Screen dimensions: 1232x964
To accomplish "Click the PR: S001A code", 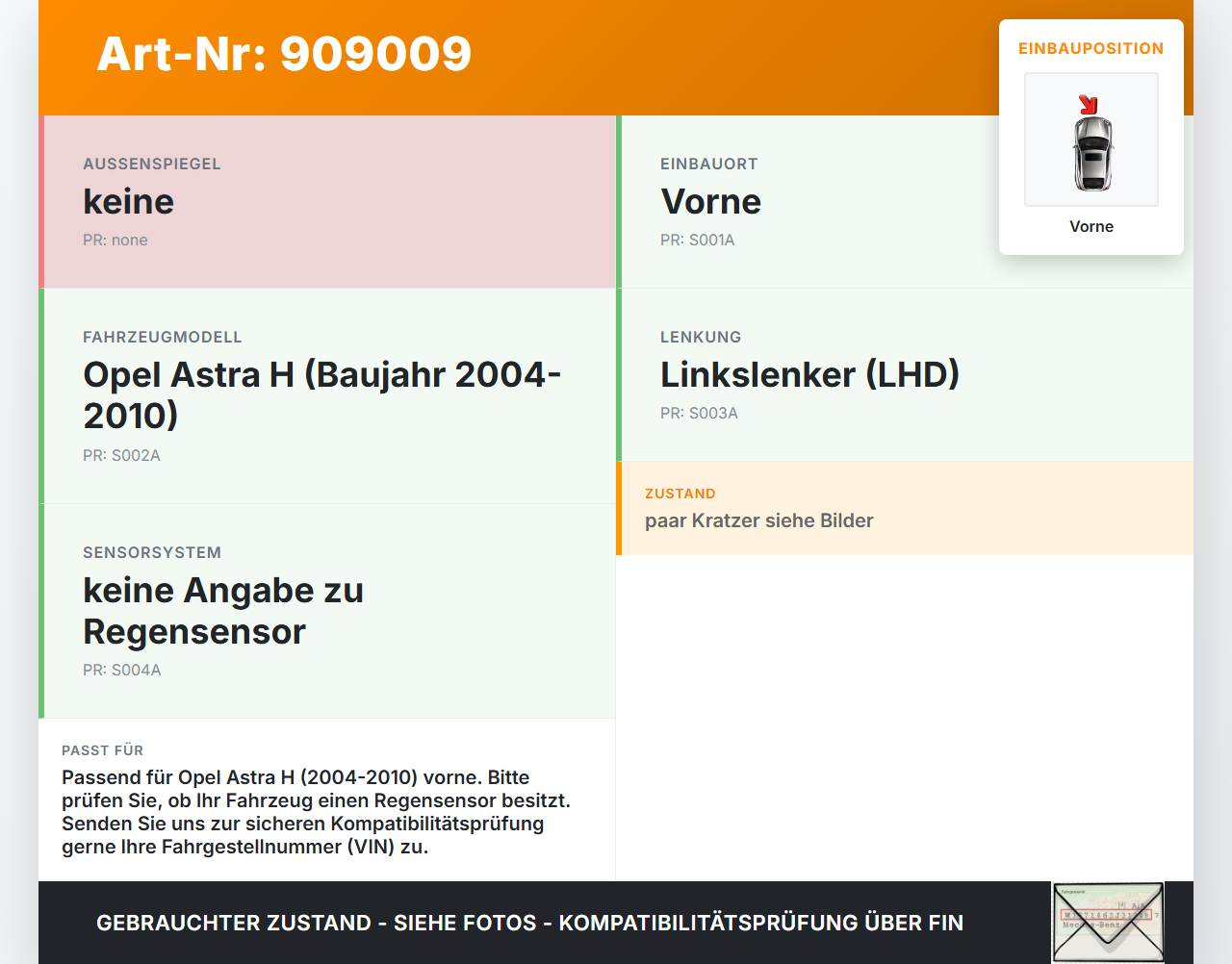I will tap(698, 240).
